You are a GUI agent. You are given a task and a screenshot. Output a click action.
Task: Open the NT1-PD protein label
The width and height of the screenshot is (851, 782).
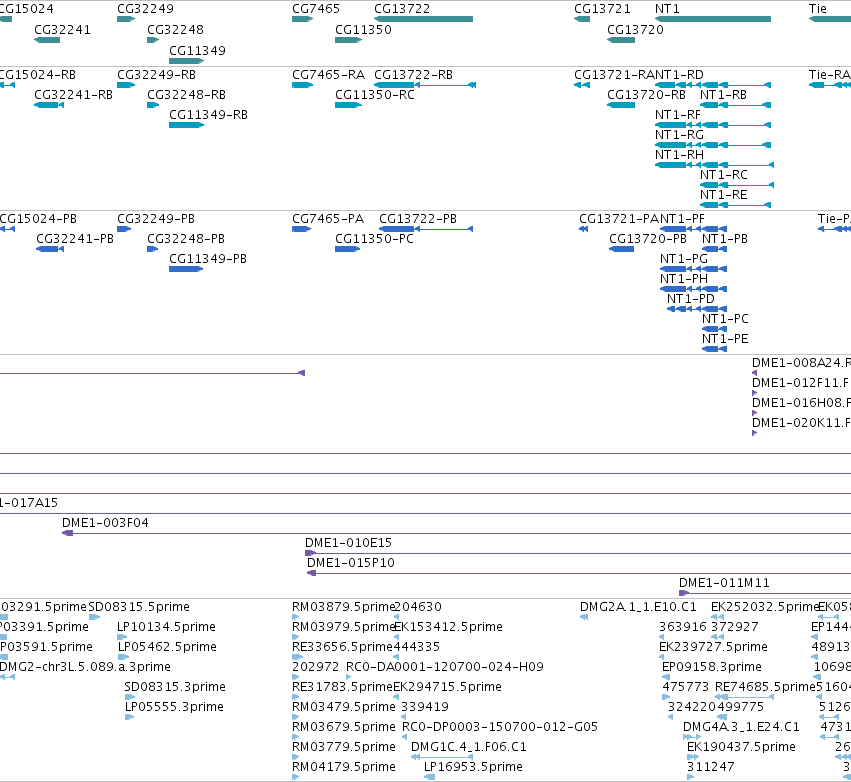tap(691, 299)
